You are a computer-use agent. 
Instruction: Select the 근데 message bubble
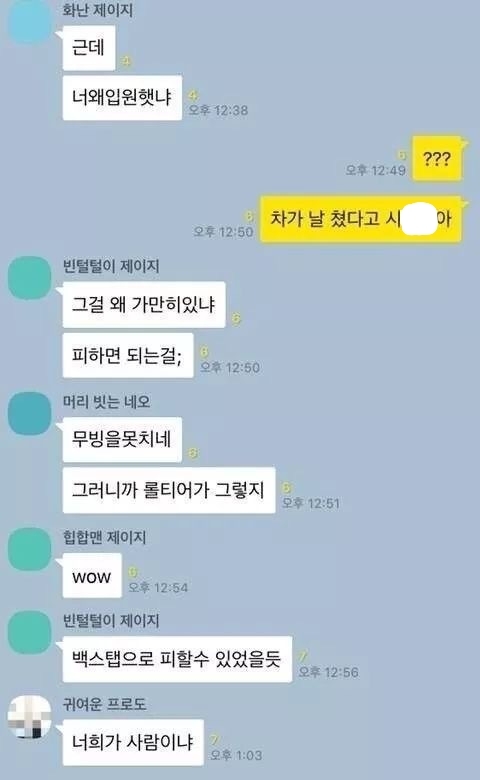tap(89, 48)
